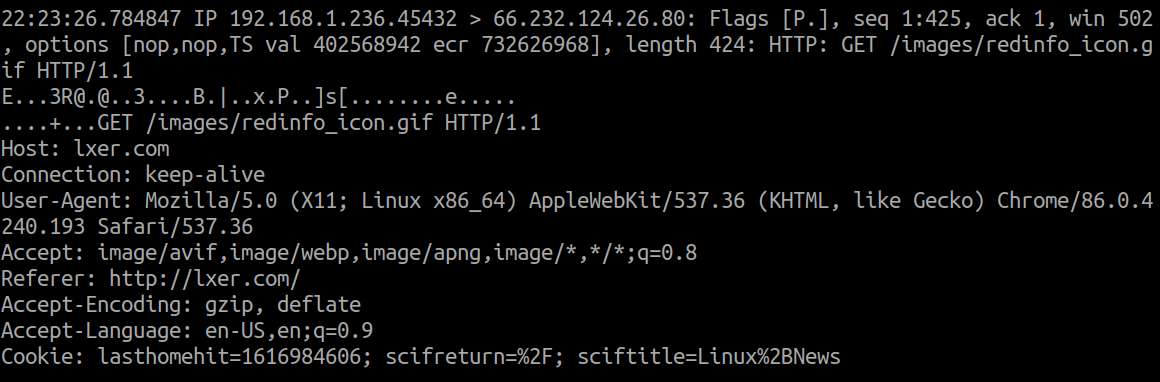The image size is (1160, 382).
Task: Click the Accept: image/avif header line
Action: [348, 254]
